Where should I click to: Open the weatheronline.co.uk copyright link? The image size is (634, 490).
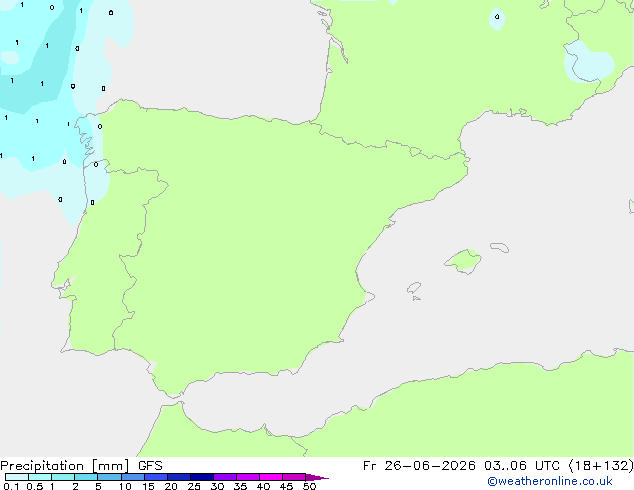click(550, 481)
